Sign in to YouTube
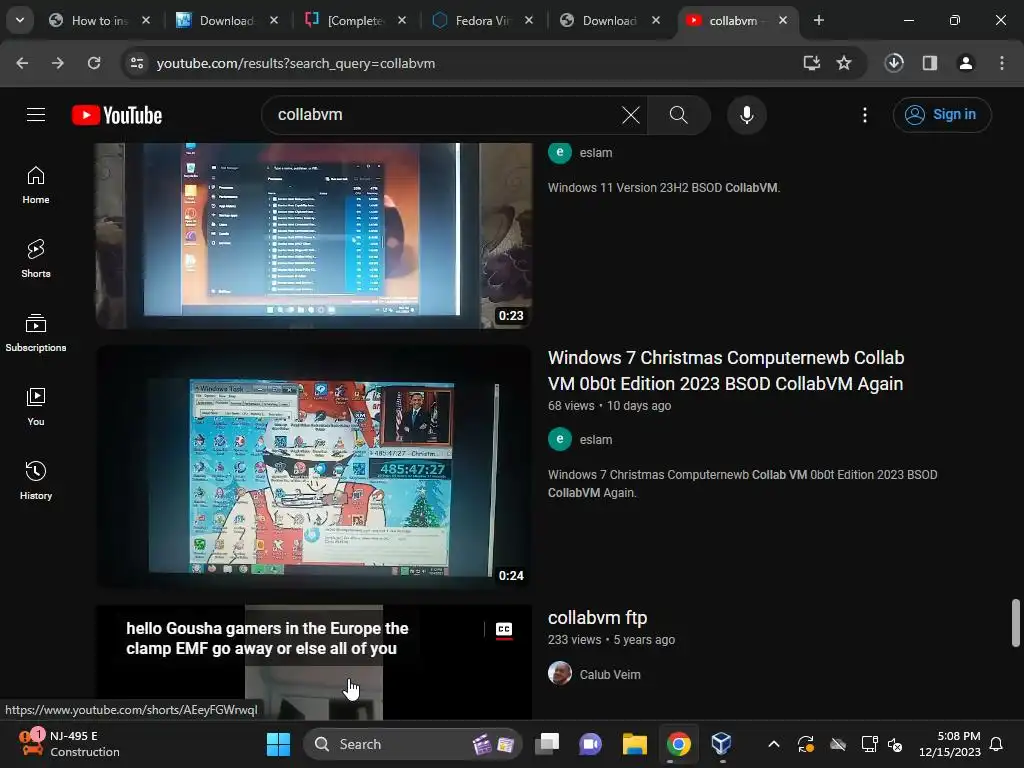1024x768 pixels. pyautogui.click(x=942, y=115)
